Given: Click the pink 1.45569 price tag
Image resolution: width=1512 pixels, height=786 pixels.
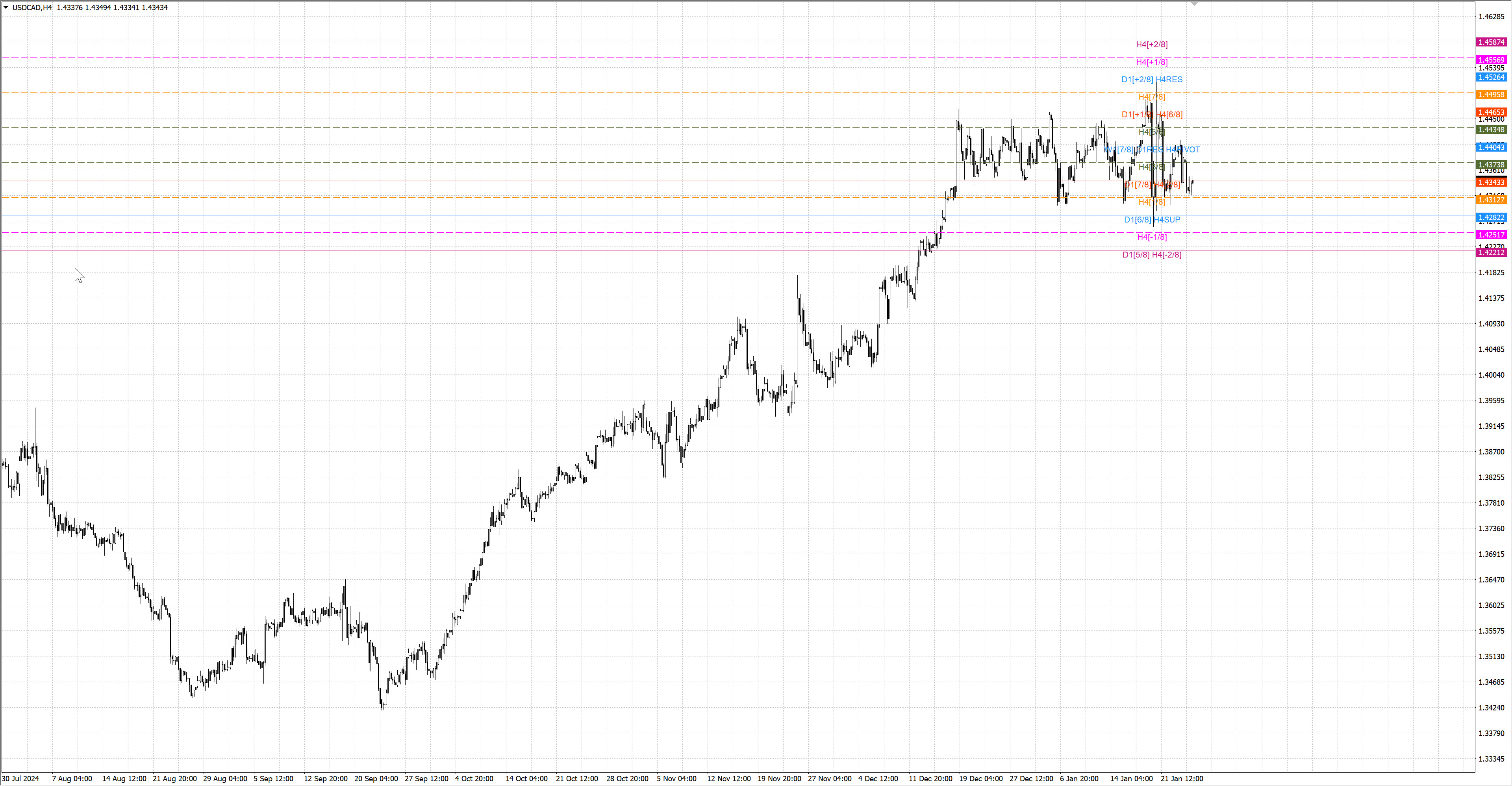Looking at the screenshot, I should (x=1491, y=60).
